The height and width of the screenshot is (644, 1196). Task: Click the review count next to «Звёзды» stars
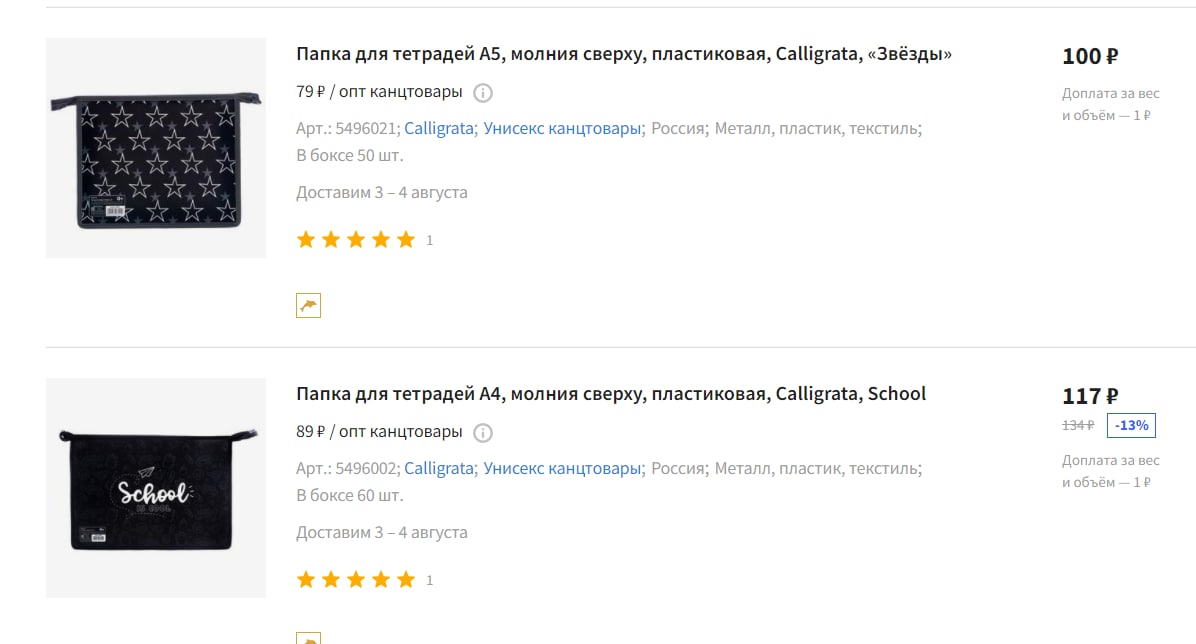429,240
